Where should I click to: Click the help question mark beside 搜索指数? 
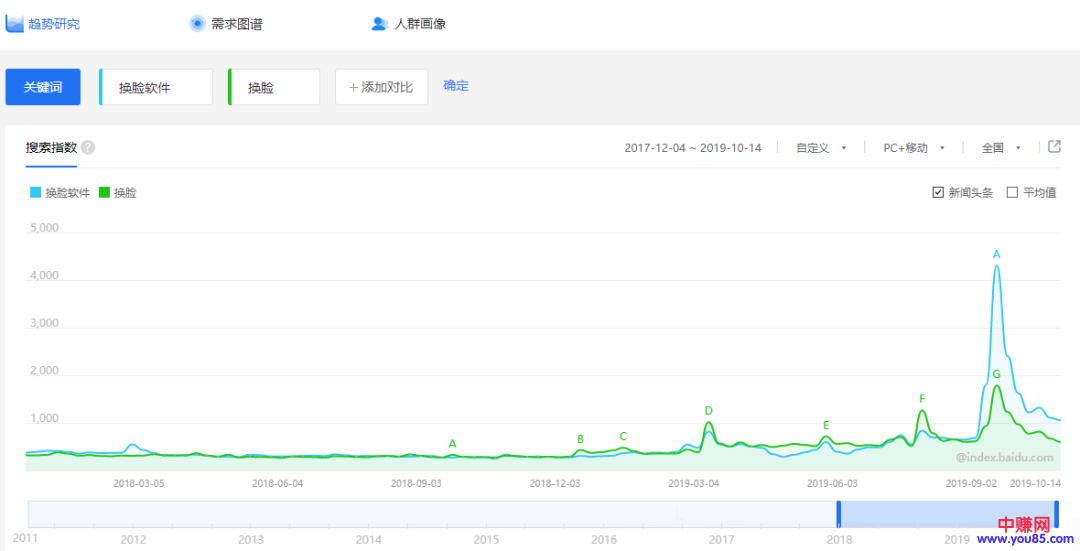click(x=88, y=148)
